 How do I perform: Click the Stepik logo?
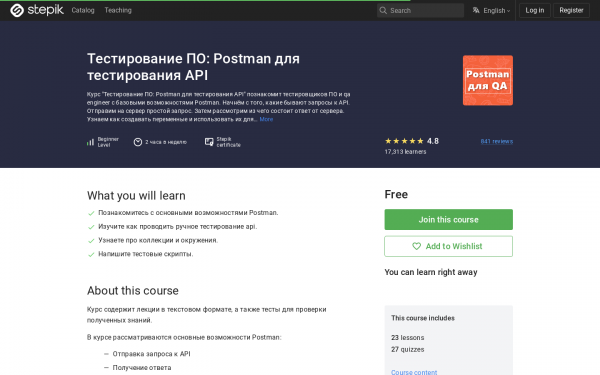(37, 10)
